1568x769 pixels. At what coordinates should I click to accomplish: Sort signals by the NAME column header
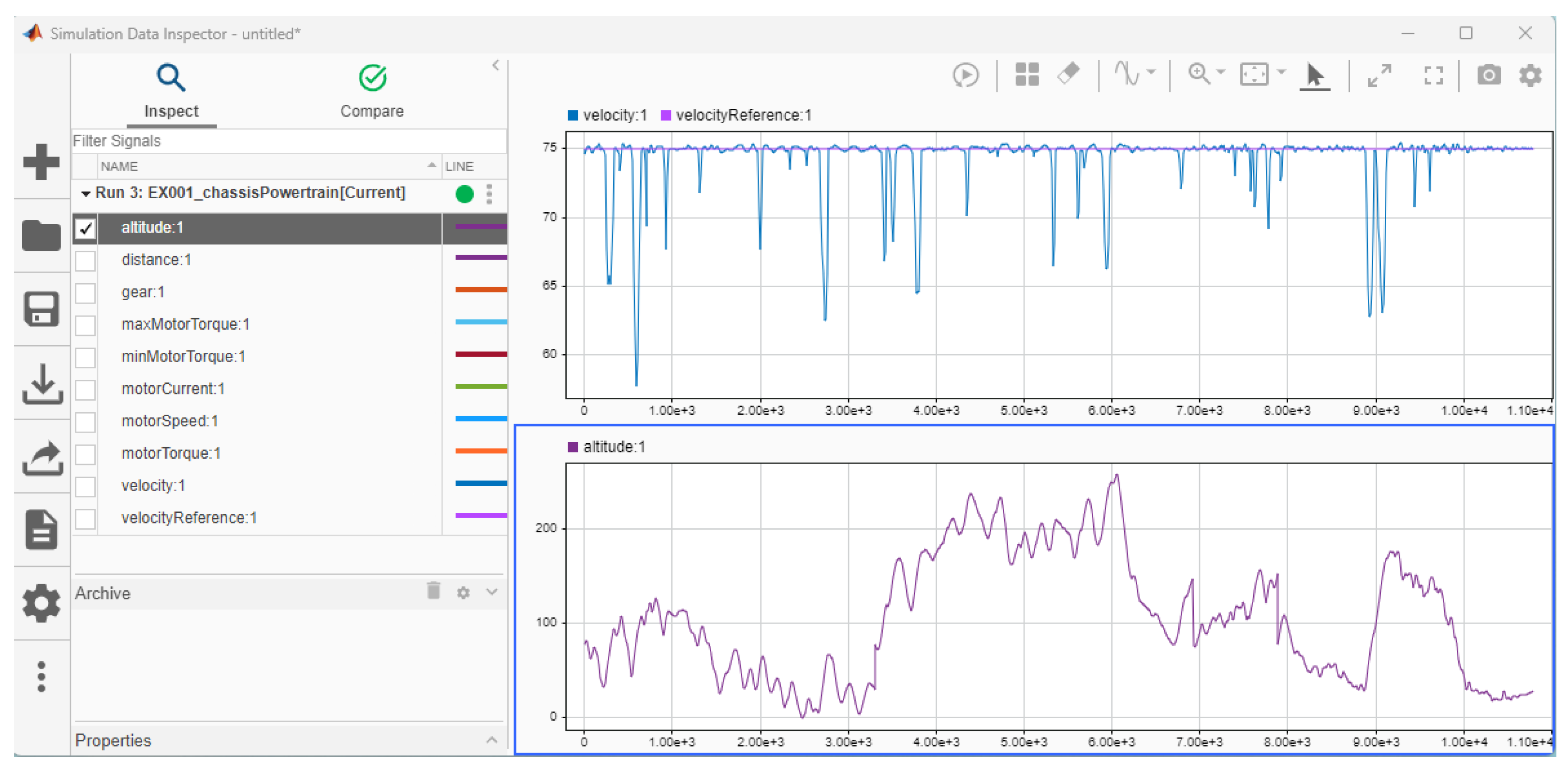coord(119,166)
